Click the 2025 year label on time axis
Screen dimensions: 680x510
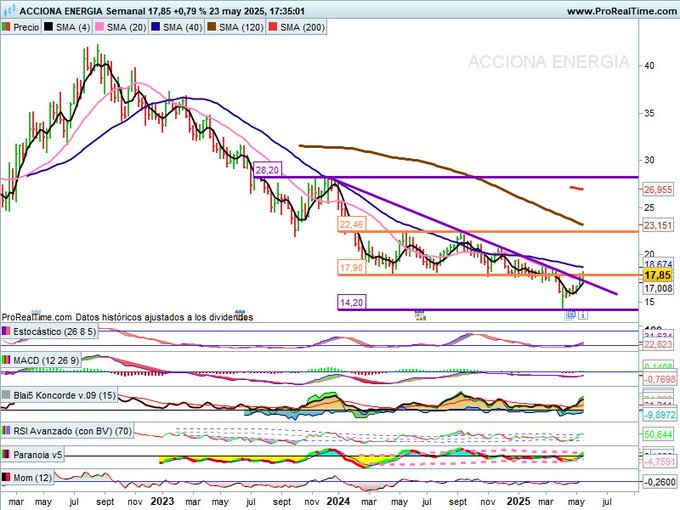(x=518, y=501)
